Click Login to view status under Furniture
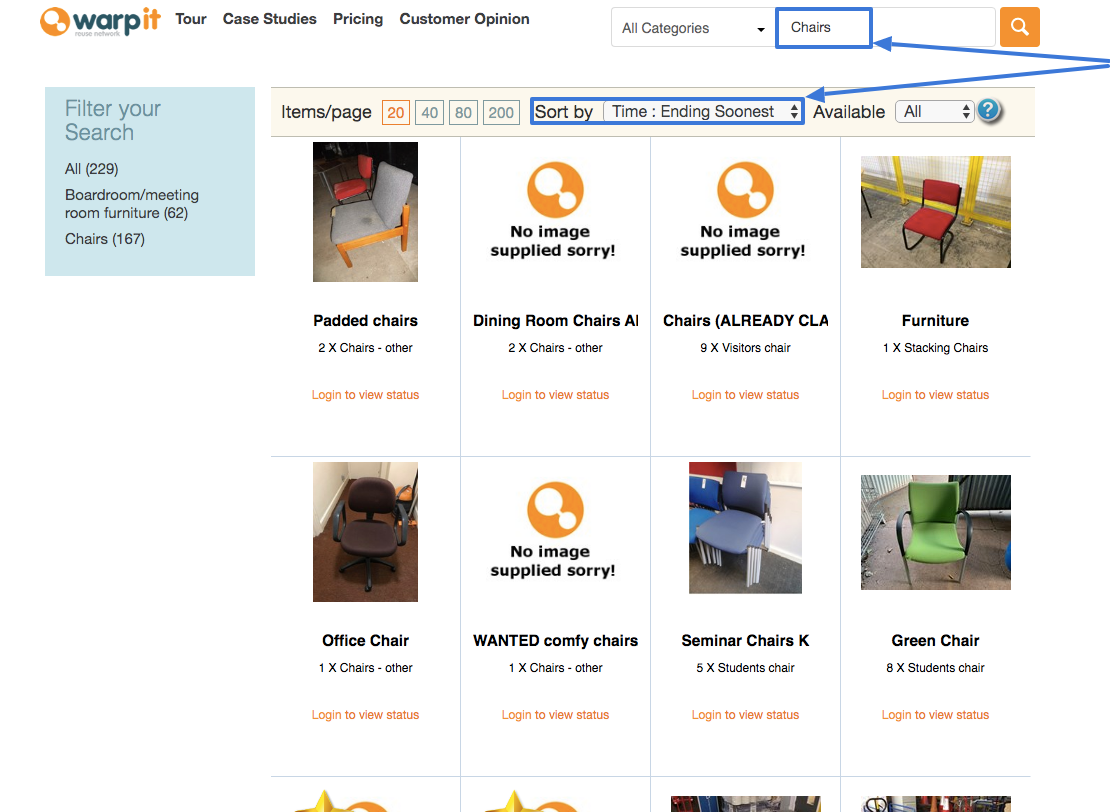The height and width of the screenshot is (812, 1110). 935,395
